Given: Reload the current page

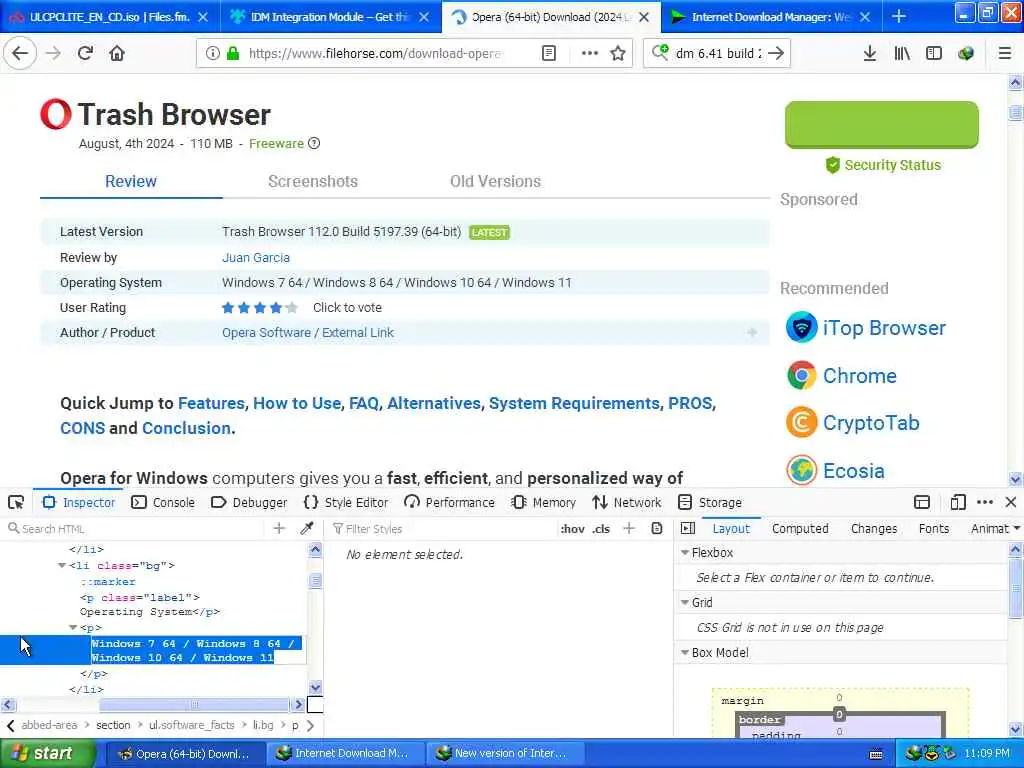Looking at the screenshot, I should (x=85, y=54).
